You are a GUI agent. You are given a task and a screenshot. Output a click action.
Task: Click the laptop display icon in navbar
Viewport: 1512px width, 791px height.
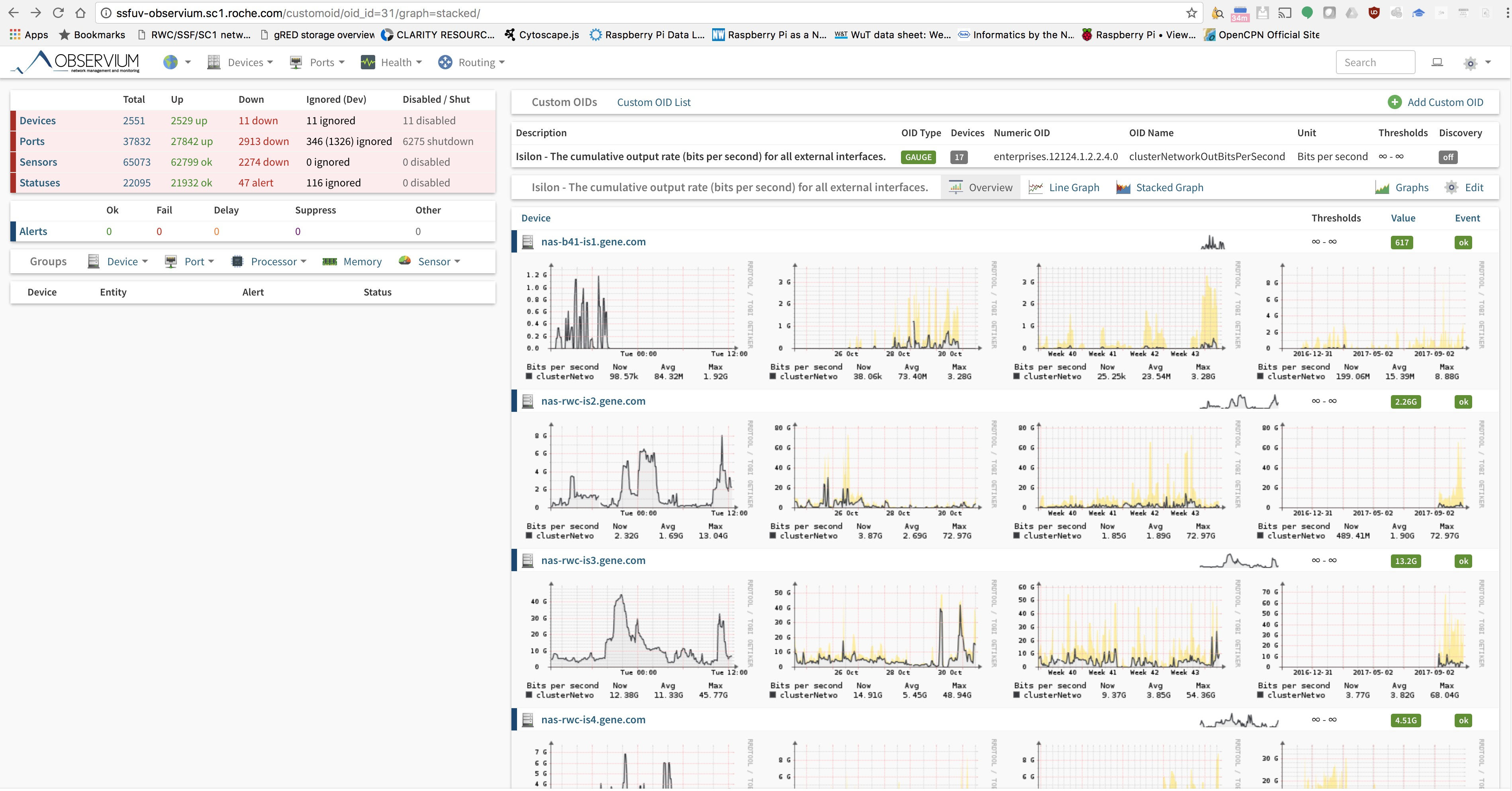click(1437, 62)
